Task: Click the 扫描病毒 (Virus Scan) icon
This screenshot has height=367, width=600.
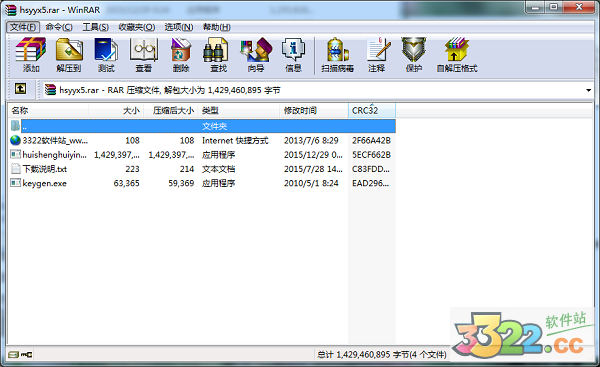Action: tap(337, 50)
